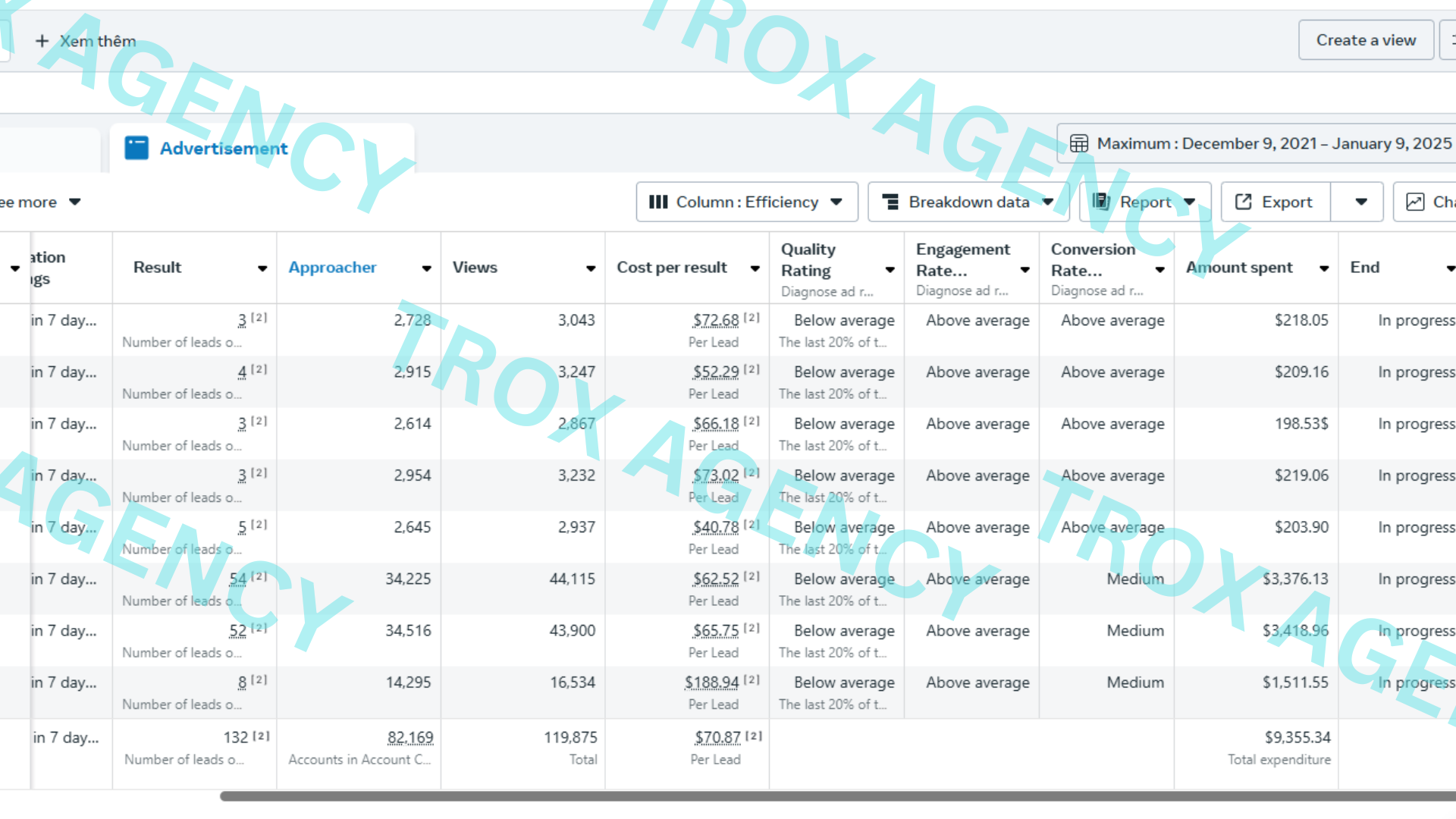
Task: Open the Amount spent column arrow
Action: [1324, 268]
